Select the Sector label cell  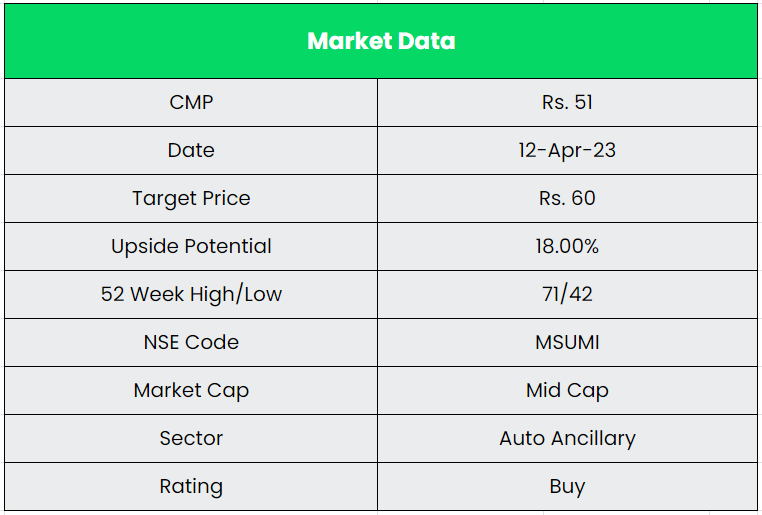[x=191, y=438]
